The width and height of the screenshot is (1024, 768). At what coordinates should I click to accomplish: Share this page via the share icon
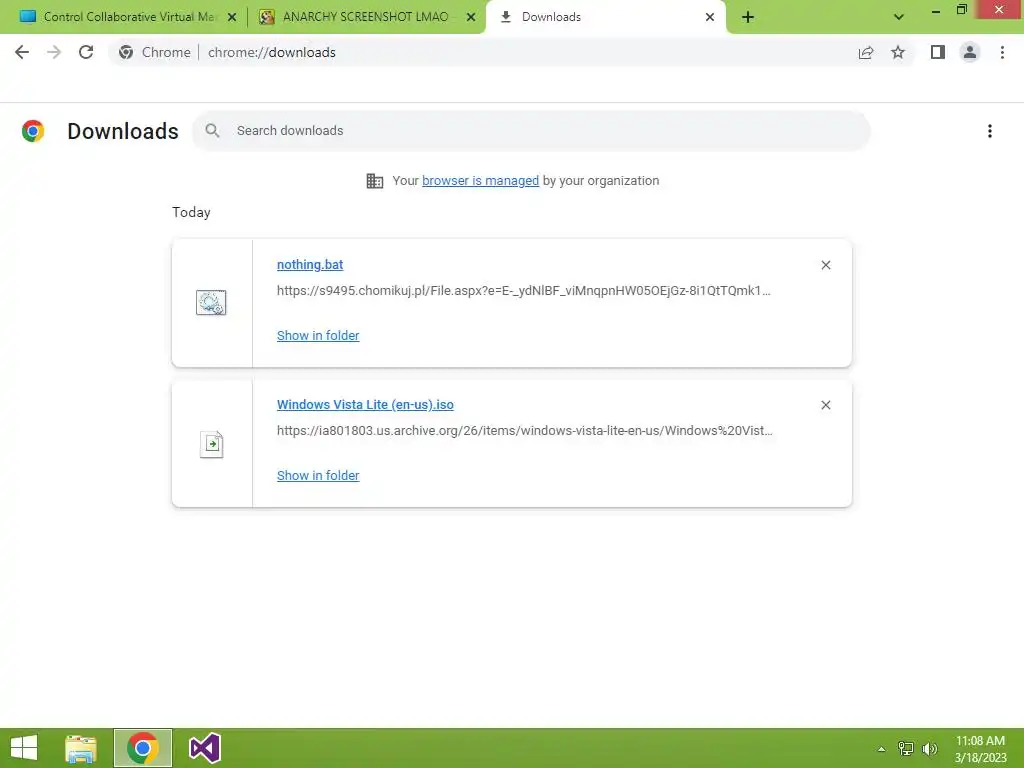pyautogui.click(x=866, y=52)
